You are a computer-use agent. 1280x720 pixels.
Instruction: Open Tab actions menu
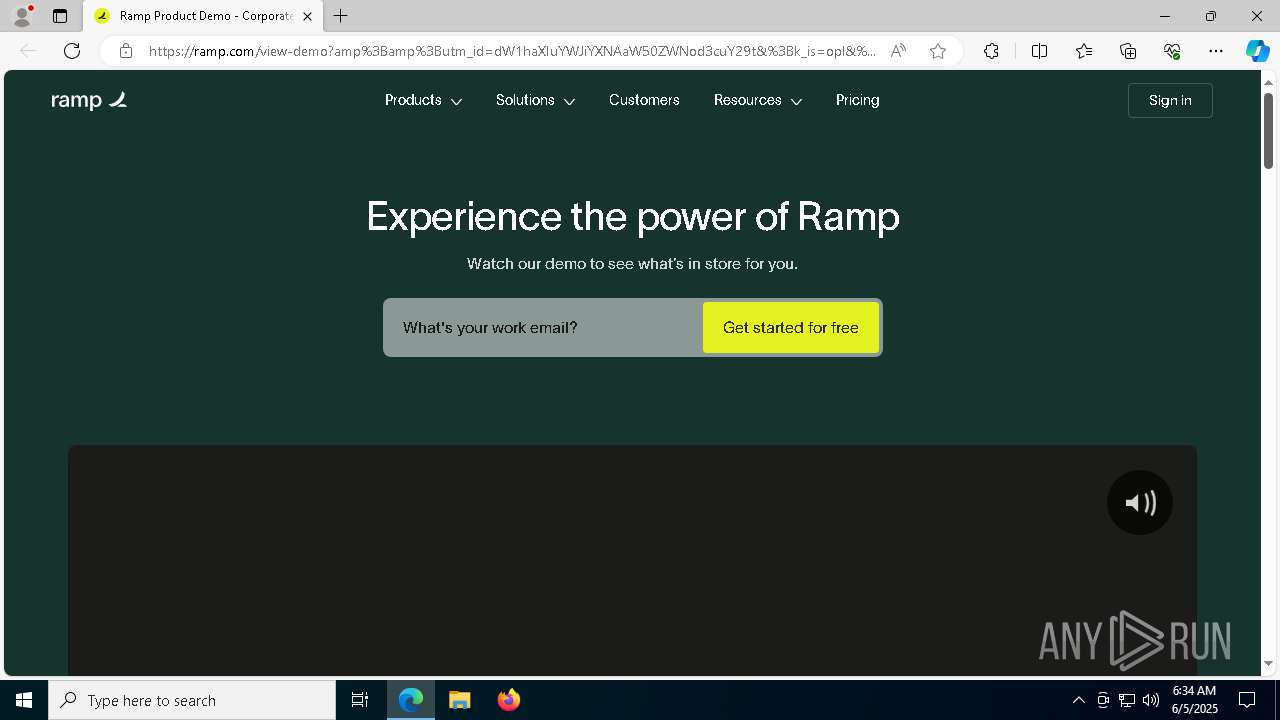coord(60,16)
